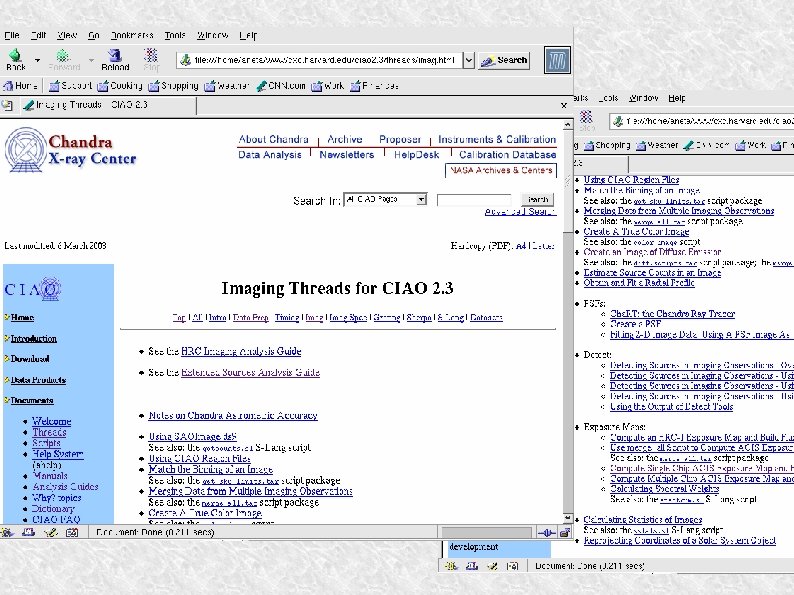Open the Support bookmark folder
Viewport: 794px width, 595px height.
[x=70, y=86]
